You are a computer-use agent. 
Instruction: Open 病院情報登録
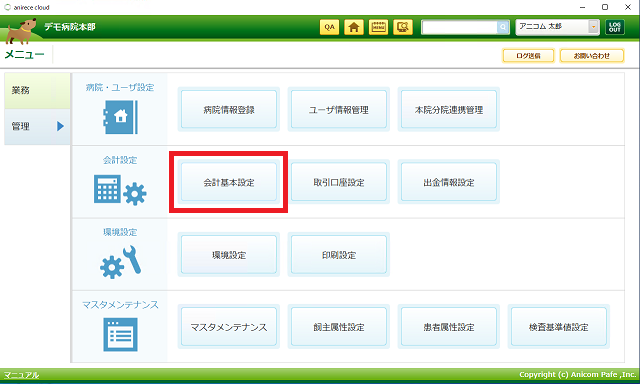[229, 109]
